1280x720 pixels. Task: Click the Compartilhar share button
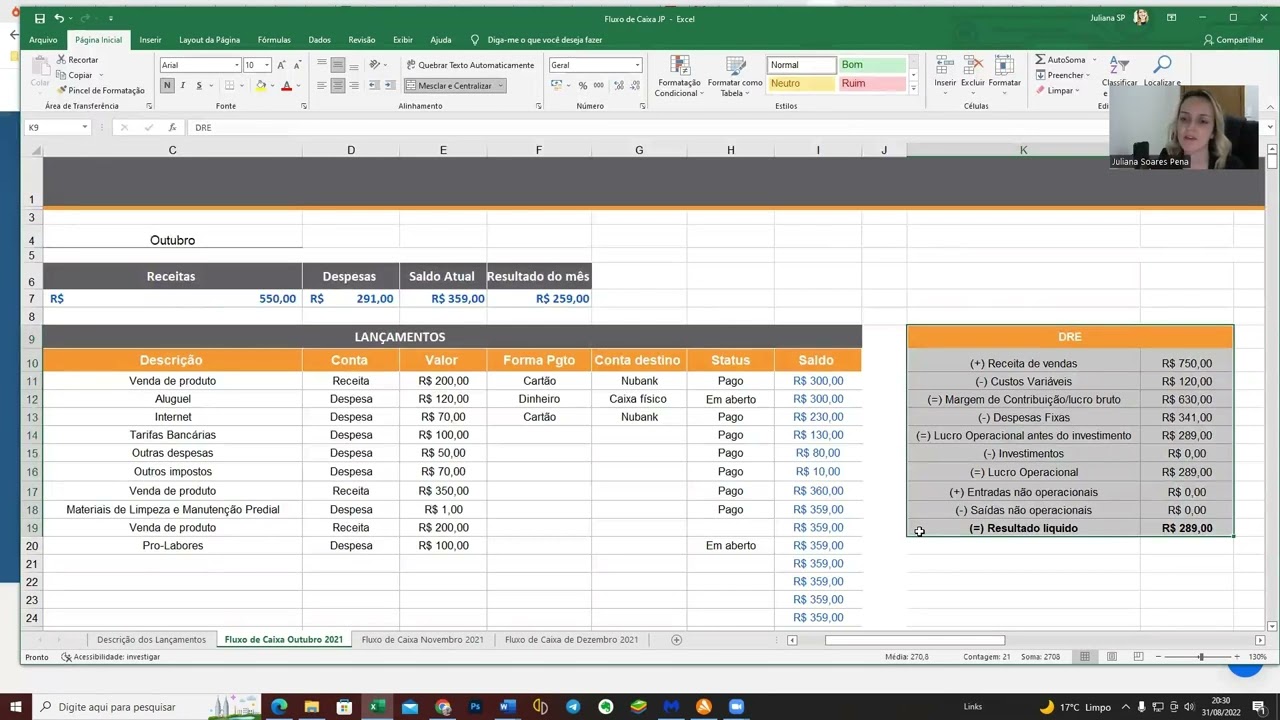click(1234, 40)
